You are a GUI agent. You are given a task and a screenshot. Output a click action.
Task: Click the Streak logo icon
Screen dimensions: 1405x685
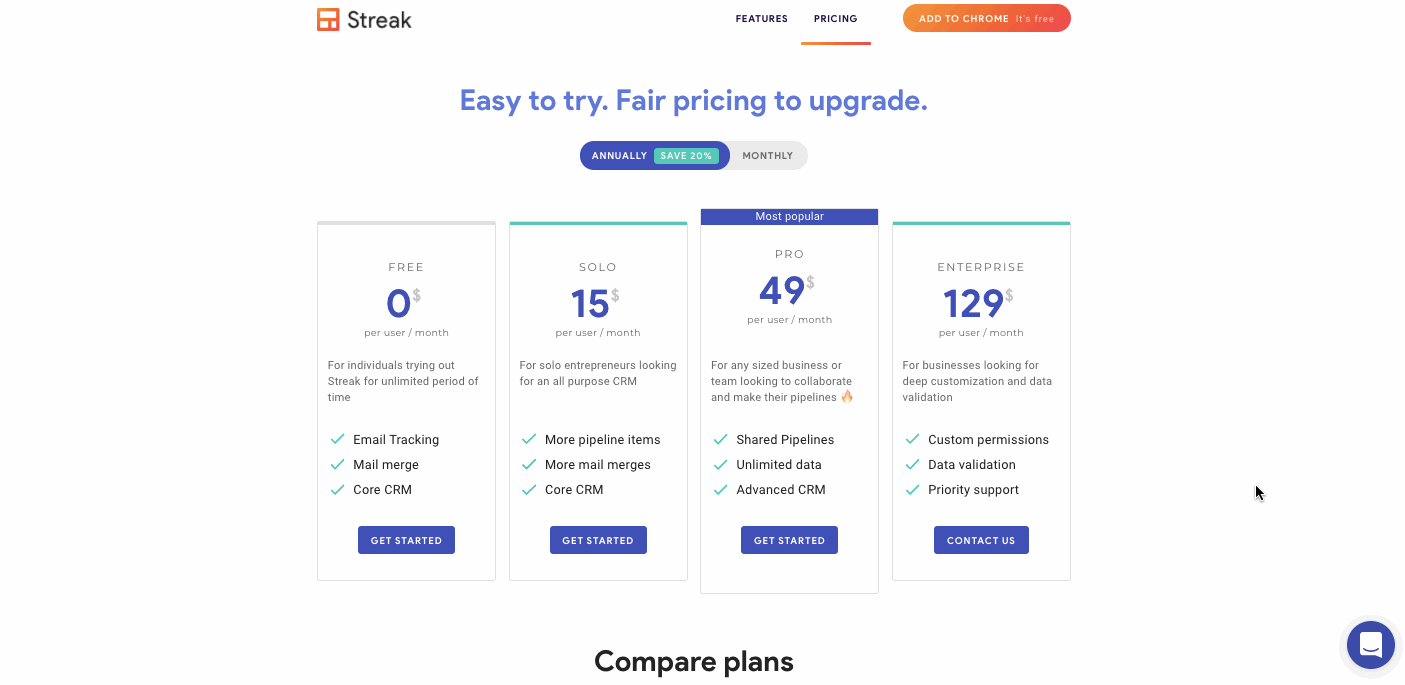click(x=328, y=19)
